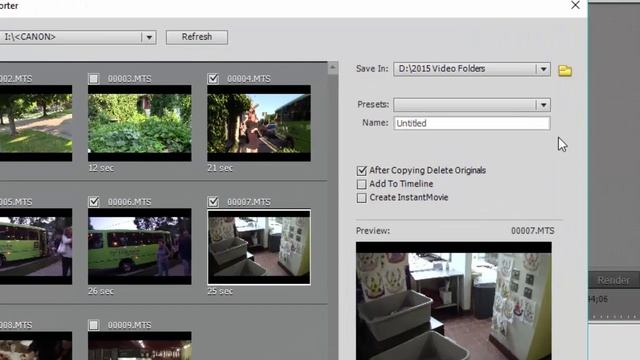Uncheck the 00004.MTS clip checkbox

coord(213,78)
